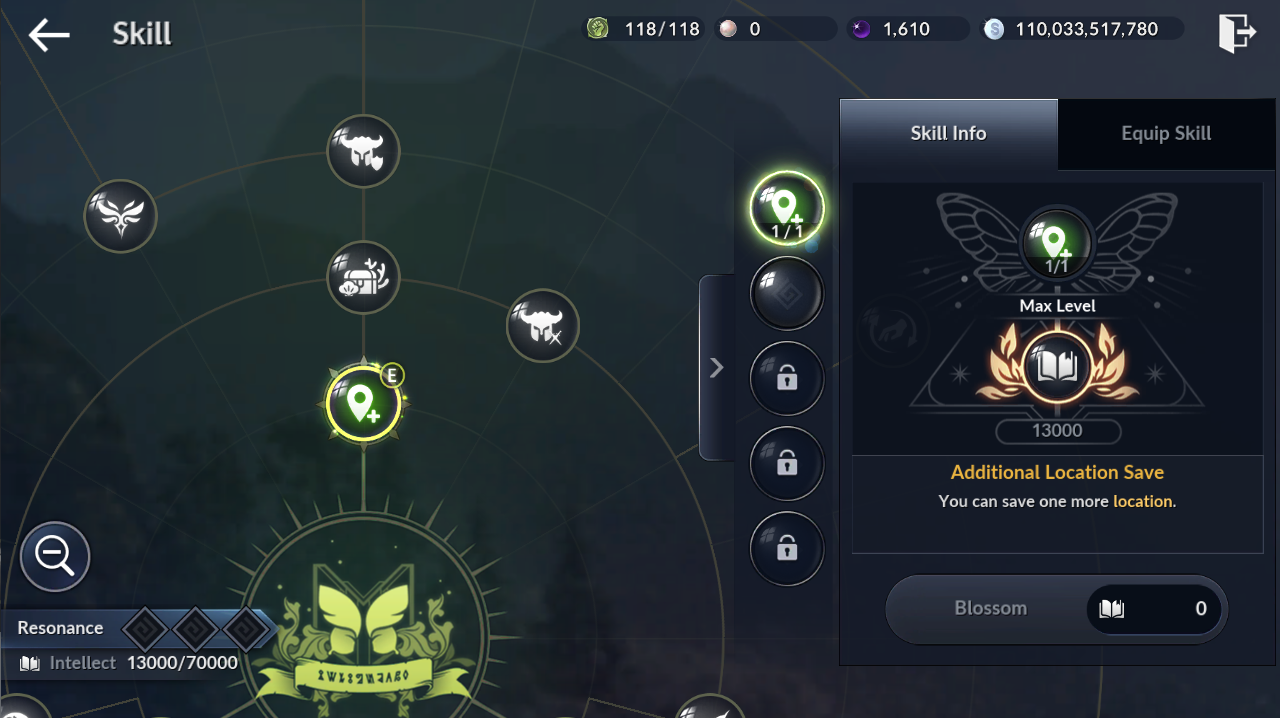Select the empty second skill slot
This screenshot has width=1280, height=718.
787,294
